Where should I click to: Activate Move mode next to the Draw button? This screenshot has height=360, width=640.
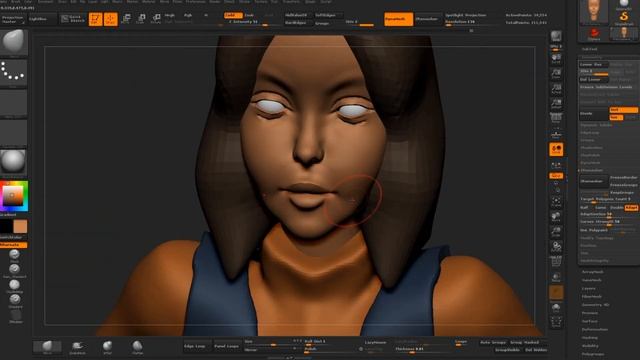tap(126, 19)
